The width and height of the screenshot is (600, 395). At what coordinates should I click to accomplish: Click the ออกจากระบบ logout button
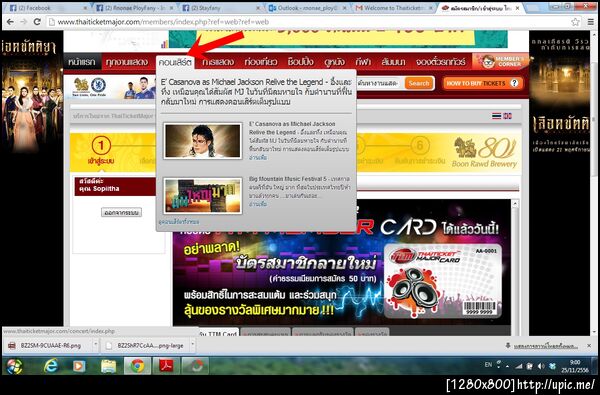[x=121, y=212]
